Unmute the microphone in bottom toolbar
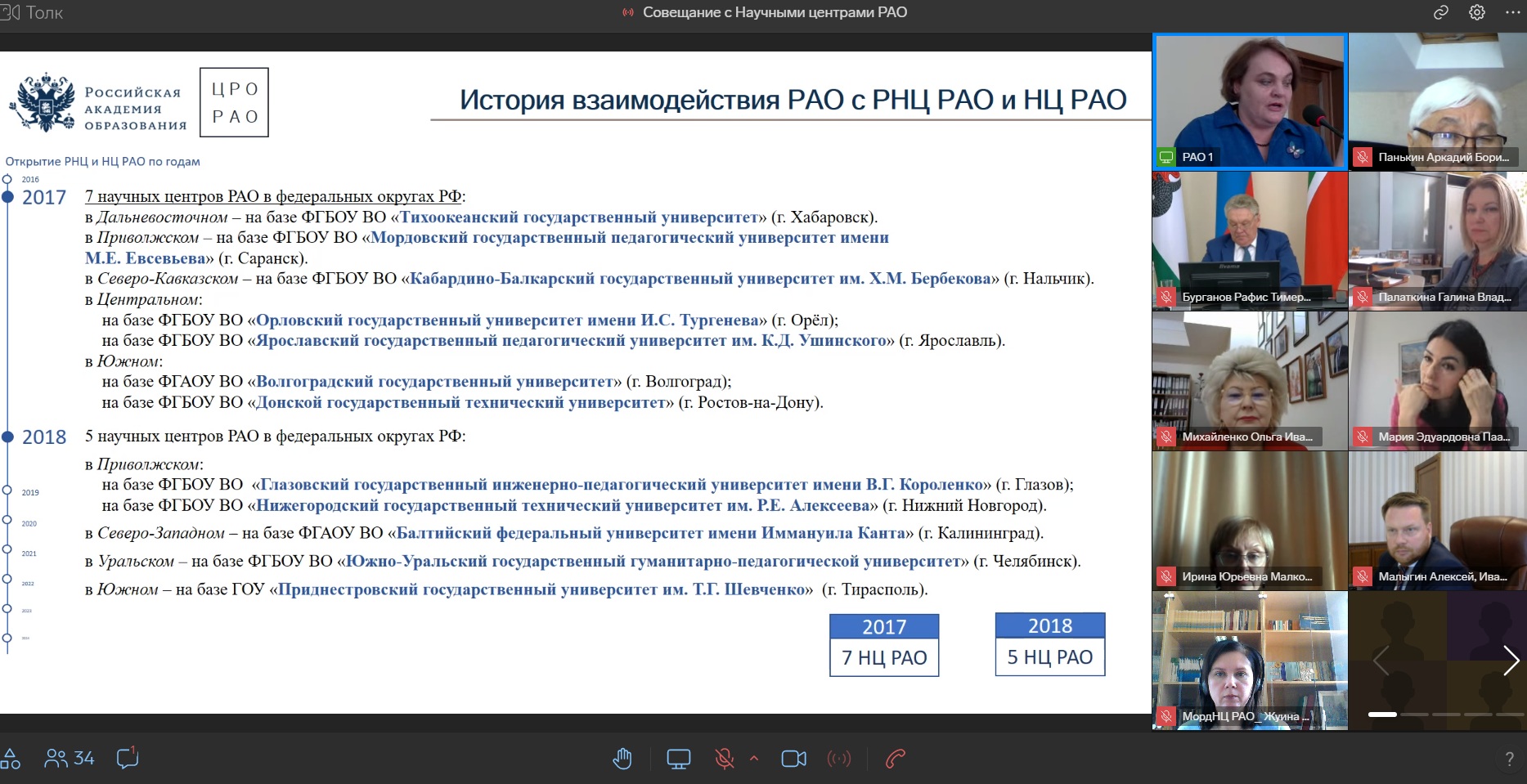 [x=724, y=759]
